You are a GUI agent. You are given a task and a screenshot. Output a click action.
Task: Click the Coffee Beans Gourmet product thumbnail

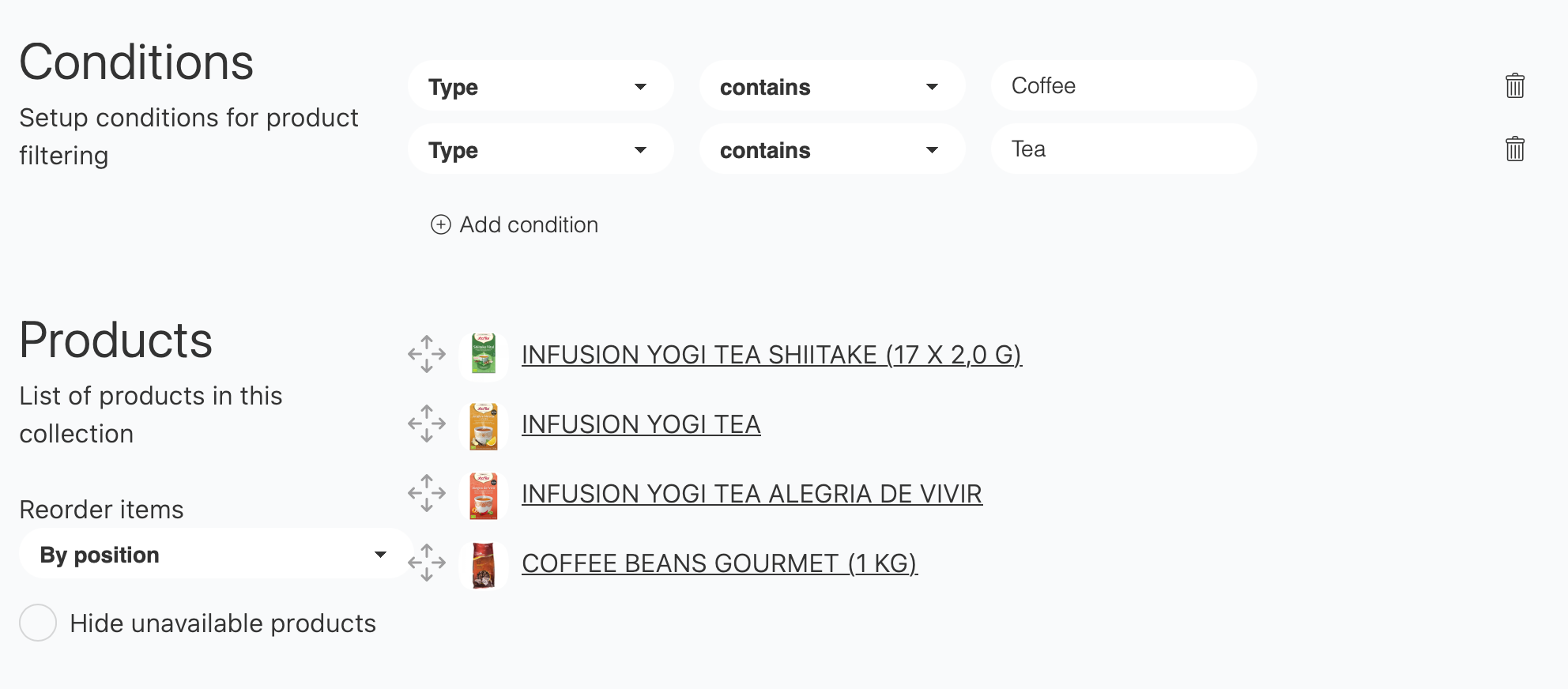point(483,564)
